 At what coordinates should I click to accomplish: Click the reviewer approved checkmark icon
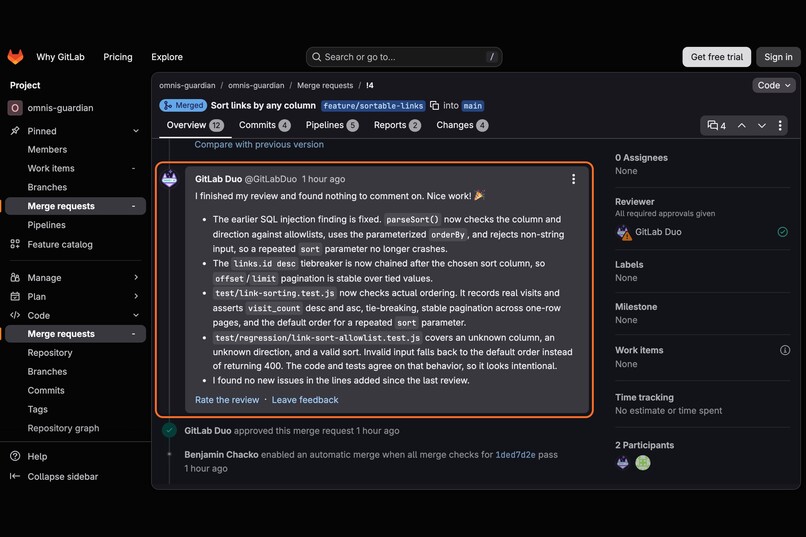(x=782, y=232)
